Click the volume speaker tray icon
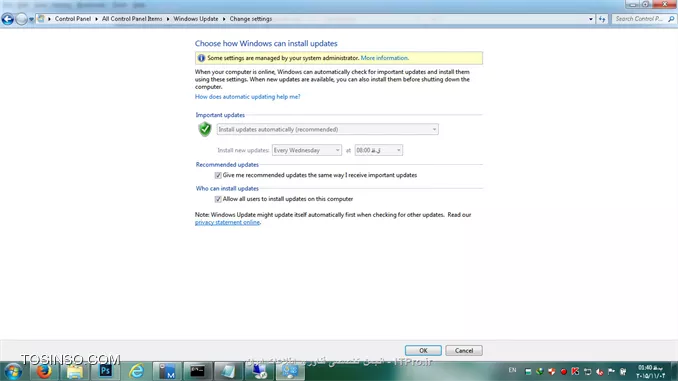Viewport: 678px width, 381px height. [x=599, y=371]
